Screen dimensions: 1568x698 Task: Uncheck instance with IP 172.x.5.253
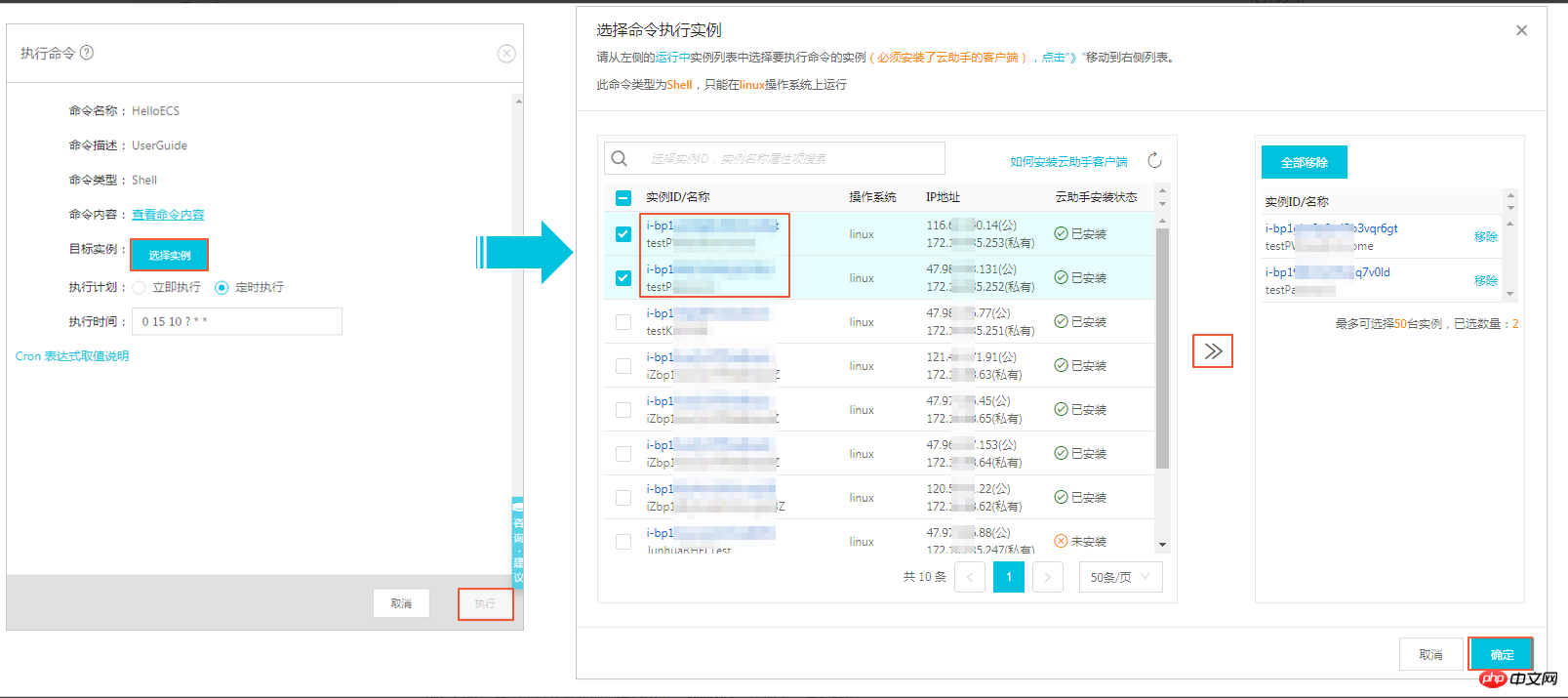point(623,234)
